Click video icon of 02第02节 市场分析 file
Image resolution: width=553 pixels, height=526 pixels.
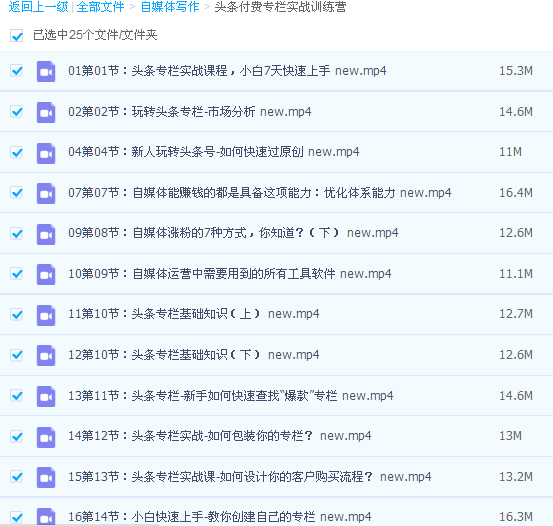coord(46,112)
